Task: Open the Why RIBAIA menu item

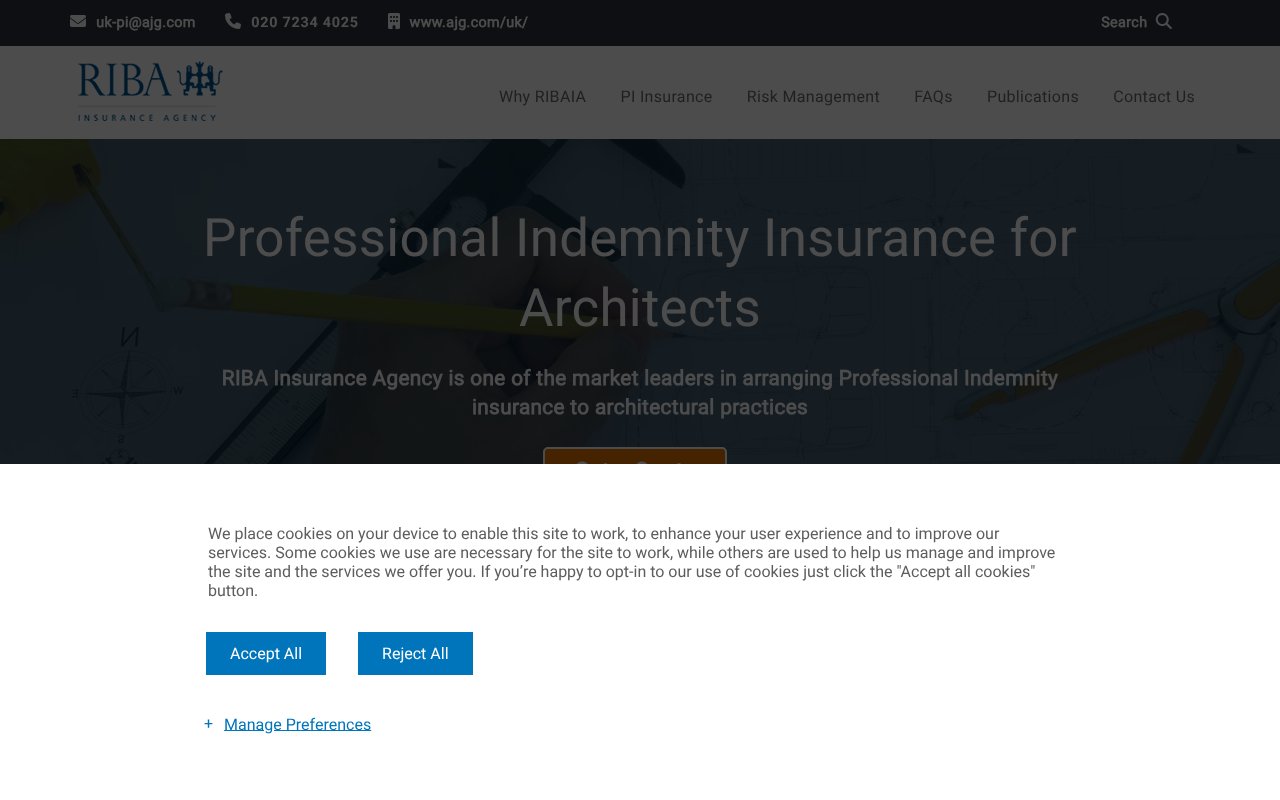Action: pyautogui.click(x=542, y=96)
